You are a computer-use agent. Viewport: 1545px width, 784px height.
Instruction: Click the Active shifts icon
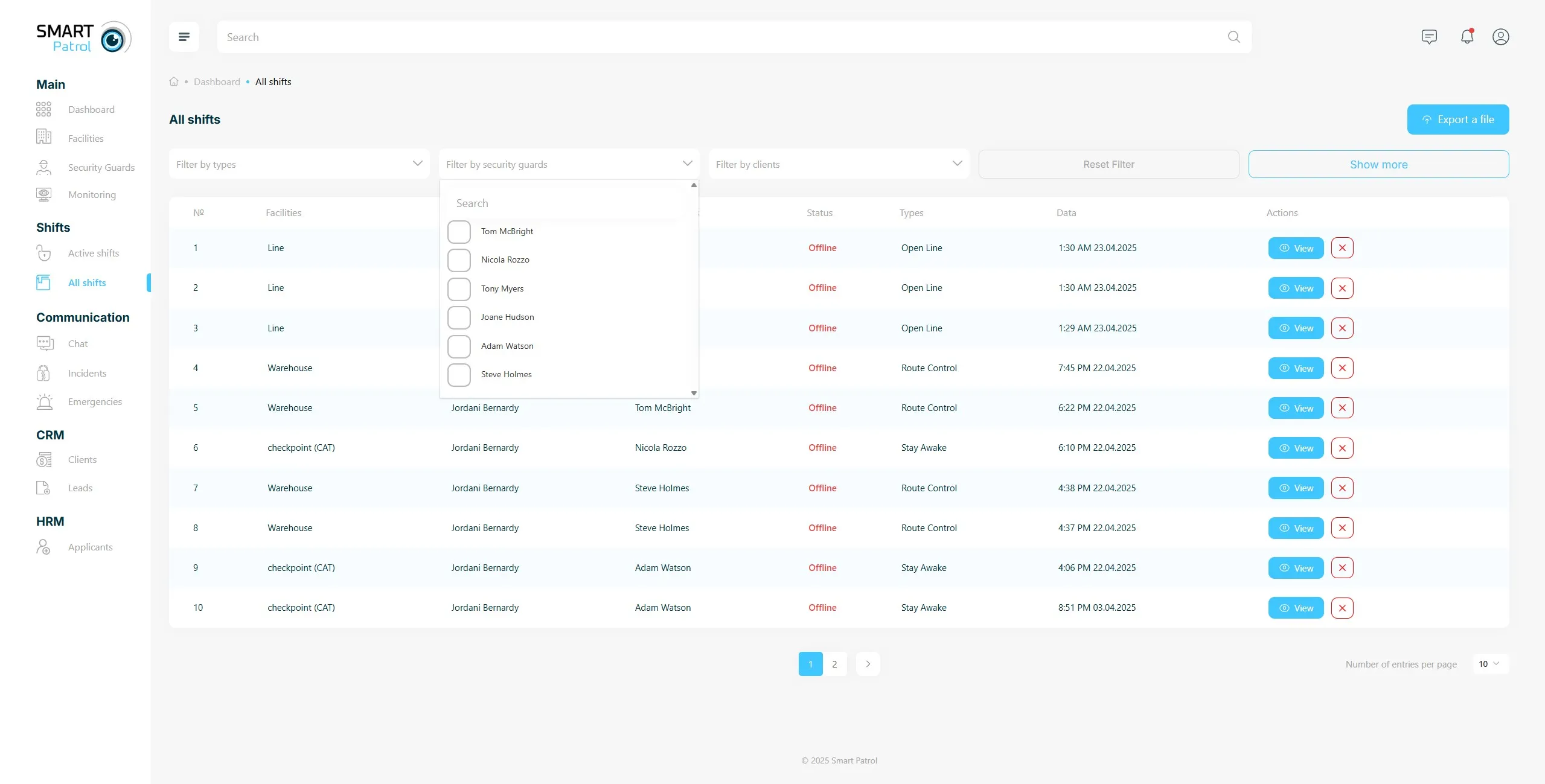tap(43, 252)
